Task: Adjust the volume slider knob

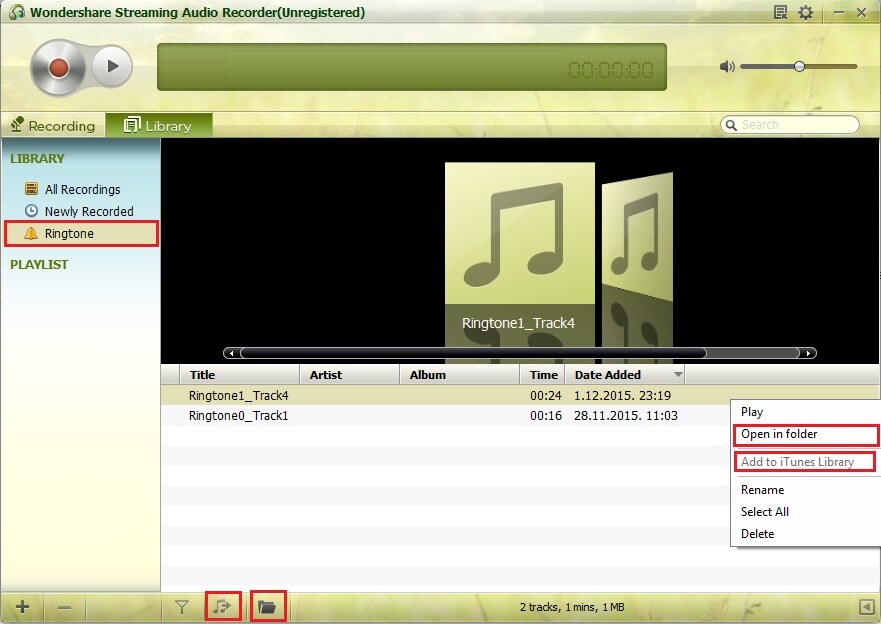Action: tap(799, 66)
